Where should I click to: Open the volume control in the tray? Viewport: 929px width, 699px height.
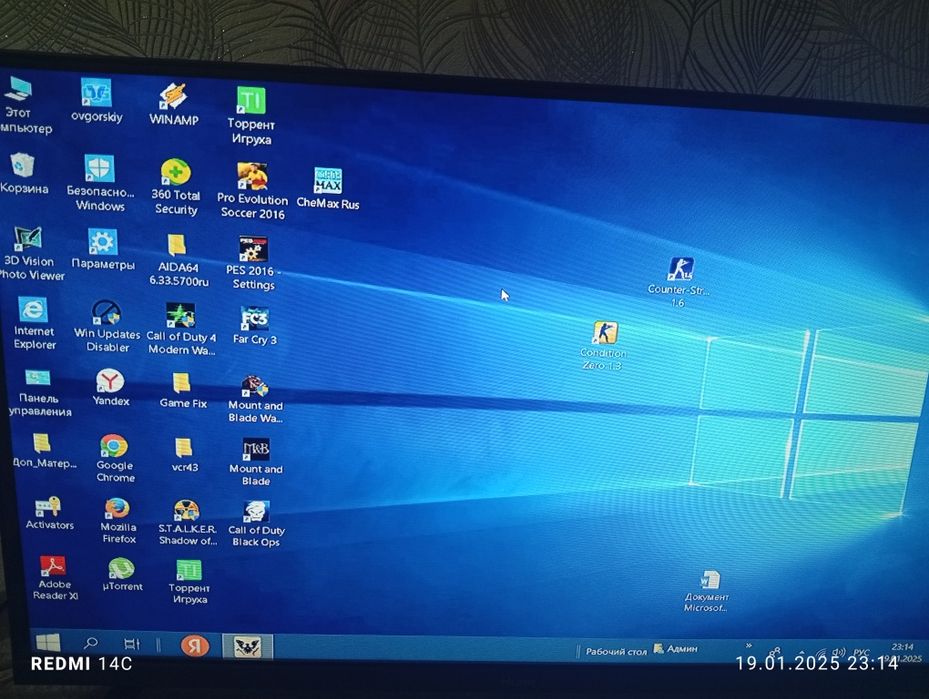[838, 652]
